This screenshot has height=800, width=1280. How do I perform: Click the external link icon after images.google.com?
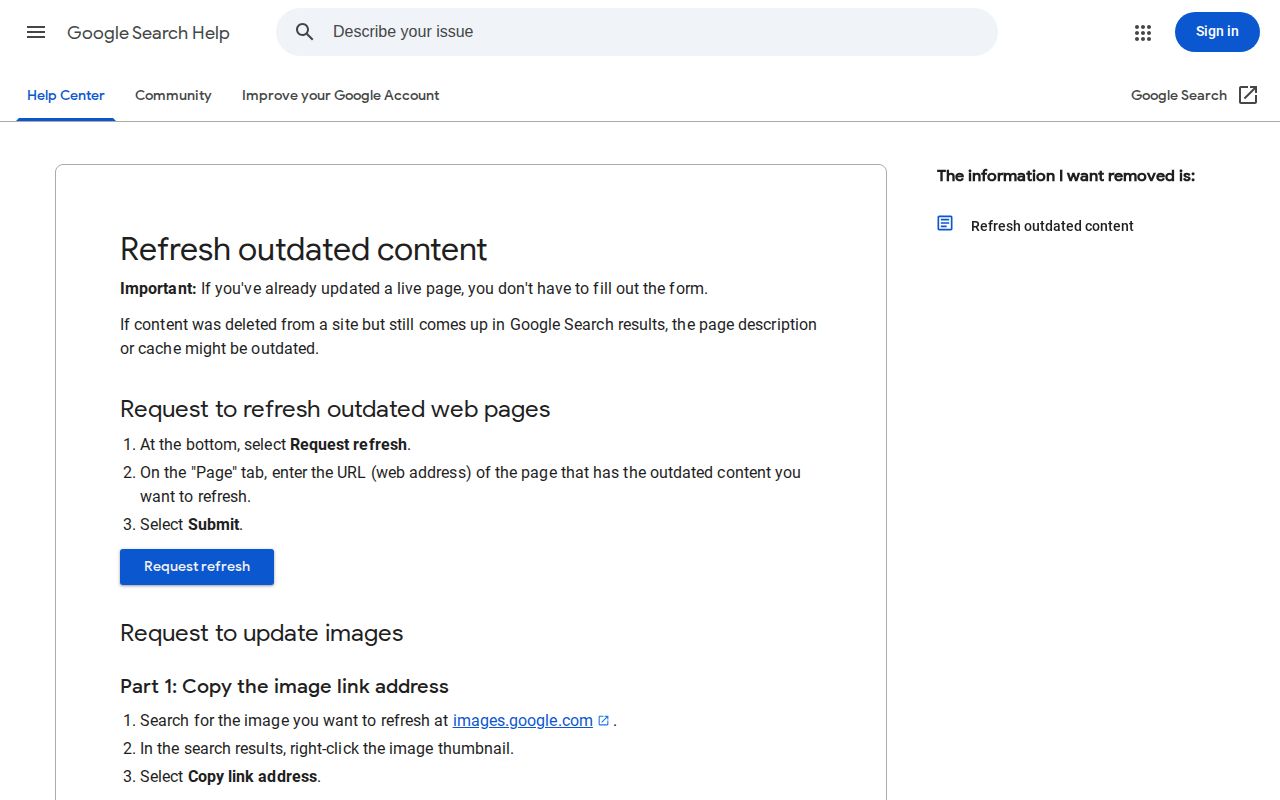[603, 721]
